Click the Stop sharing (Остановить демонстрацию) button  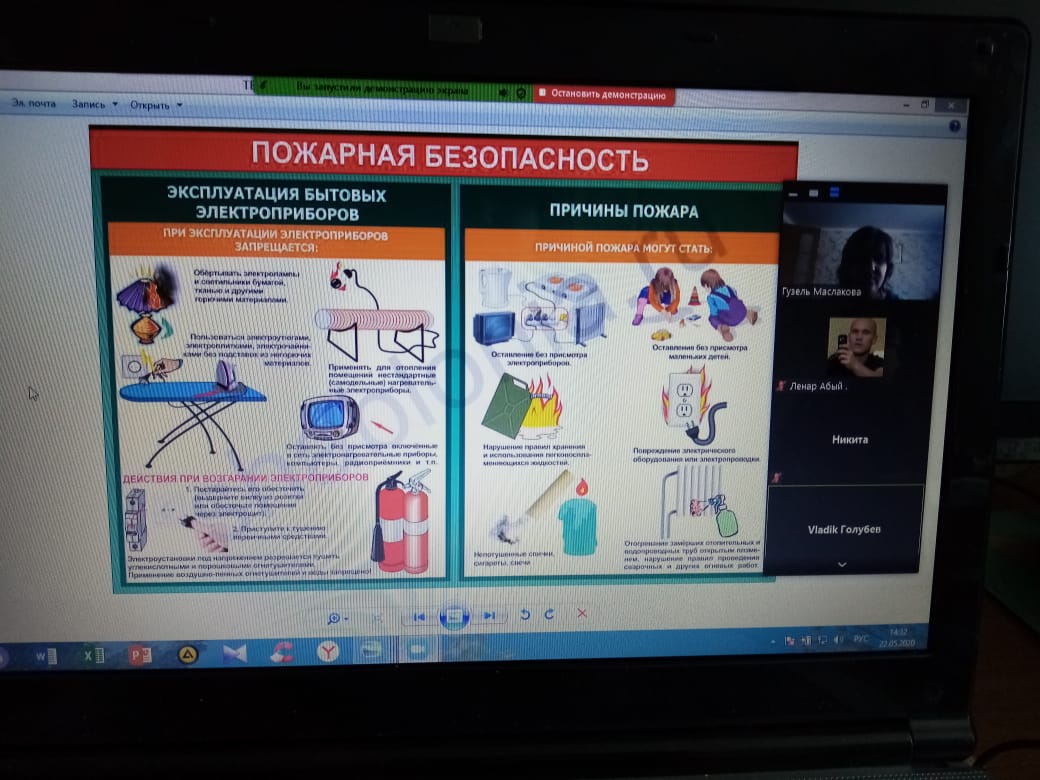click(x=604, y=95)
